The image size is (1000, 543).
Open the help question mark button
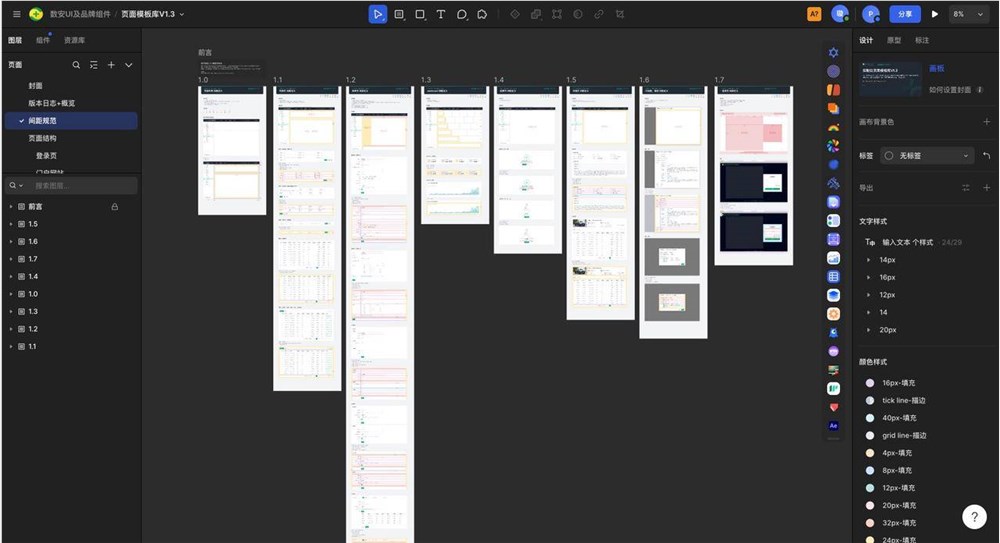[974, 517]
